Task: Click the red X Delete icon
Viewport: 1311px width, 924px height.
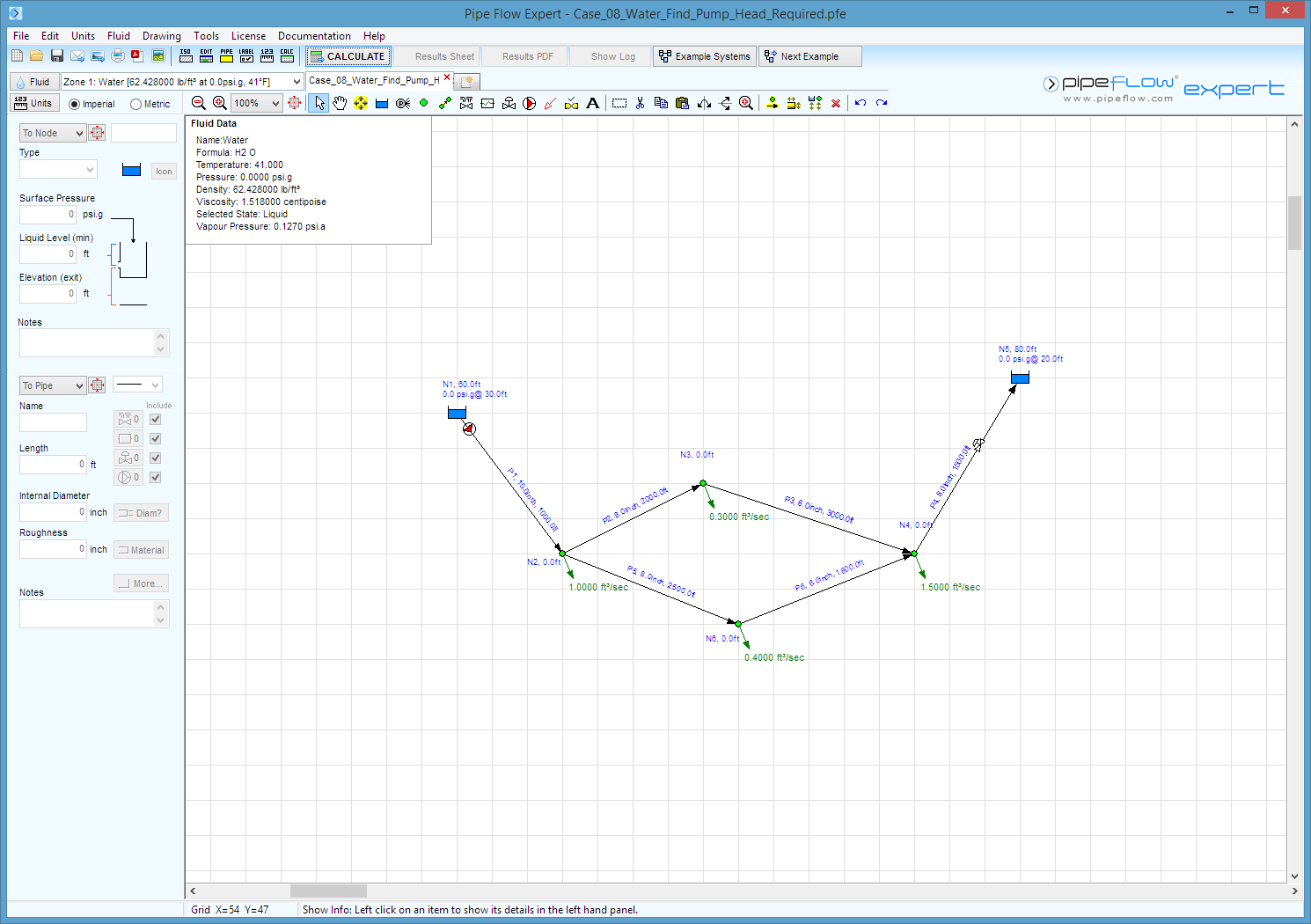Action: (x=836, y=103)
